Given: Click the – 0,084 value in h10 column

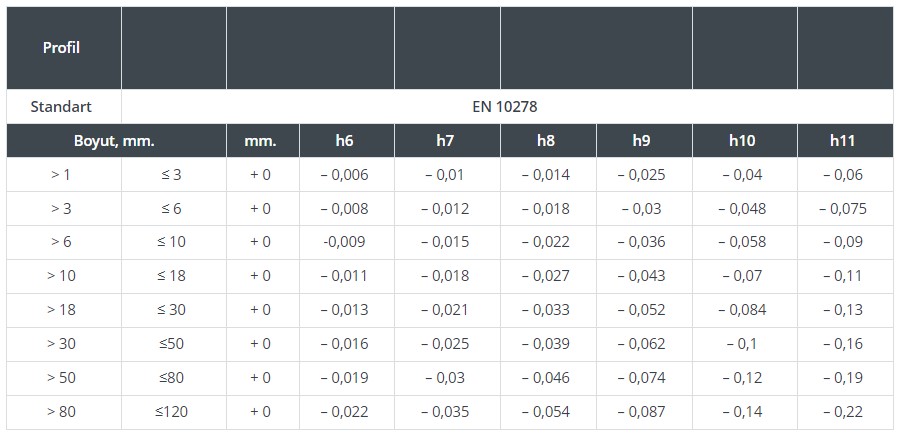Looking at the screenshot, I should point(742,310).
